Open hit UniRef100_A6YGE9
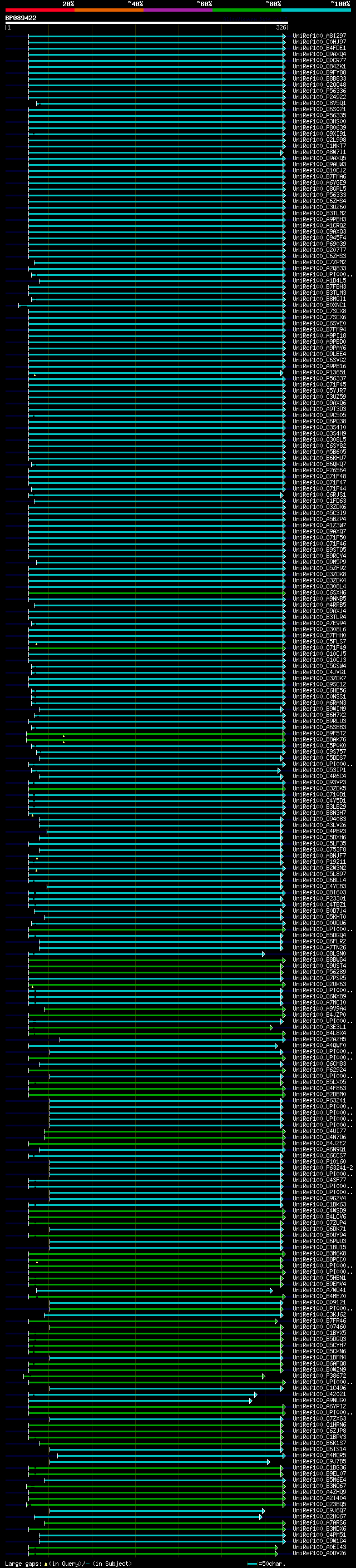The height and width of the screenshot is (1568, 356). click(x=319, y=182)
